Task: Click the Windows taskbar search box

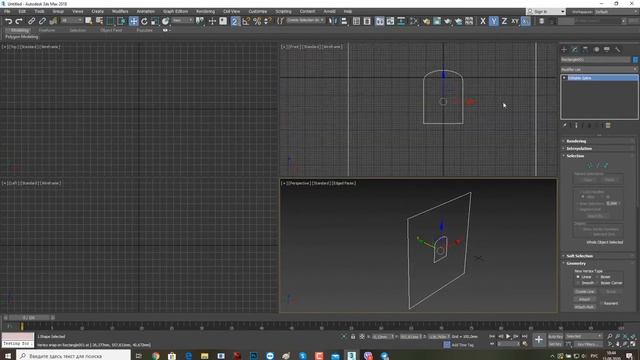Action: [x=74, y=356]
